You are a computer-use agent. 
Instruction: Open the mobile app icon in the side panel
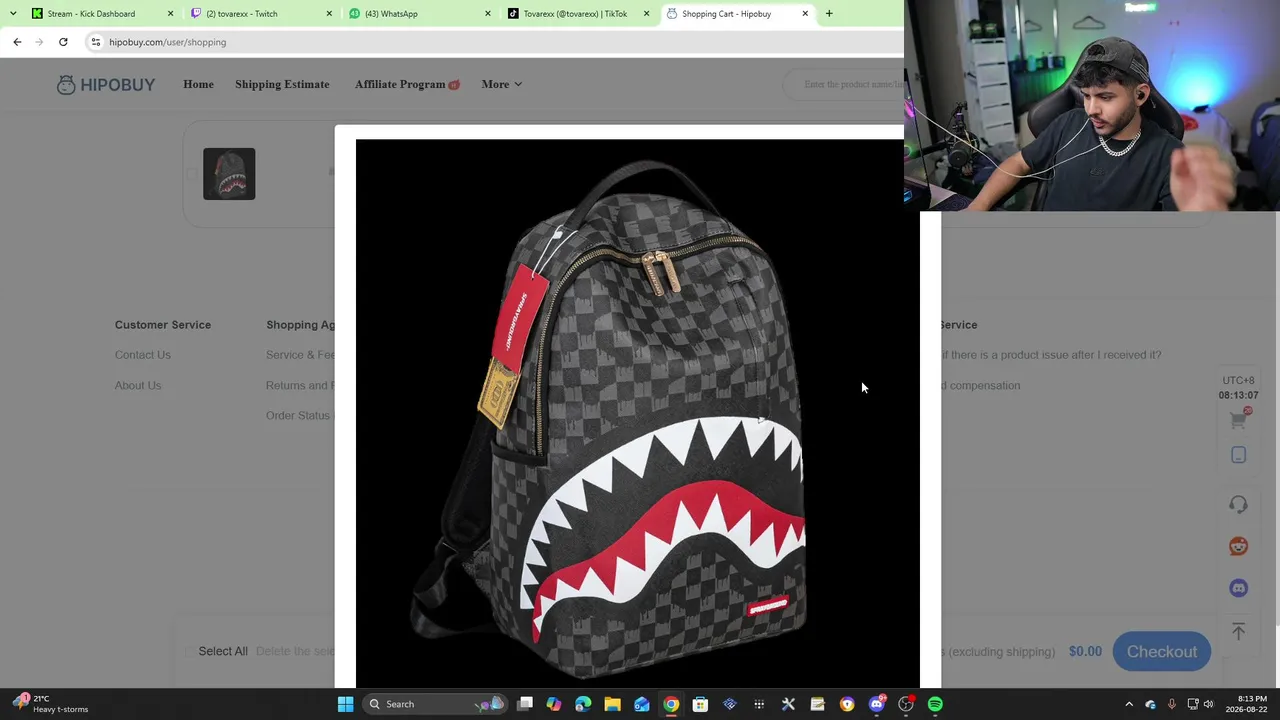(1238, 456)
